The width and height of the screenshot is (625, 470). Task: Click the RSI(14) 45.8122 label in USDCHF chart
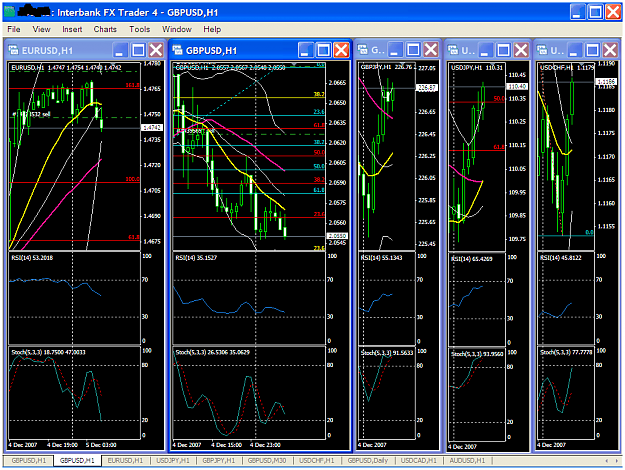561,258
